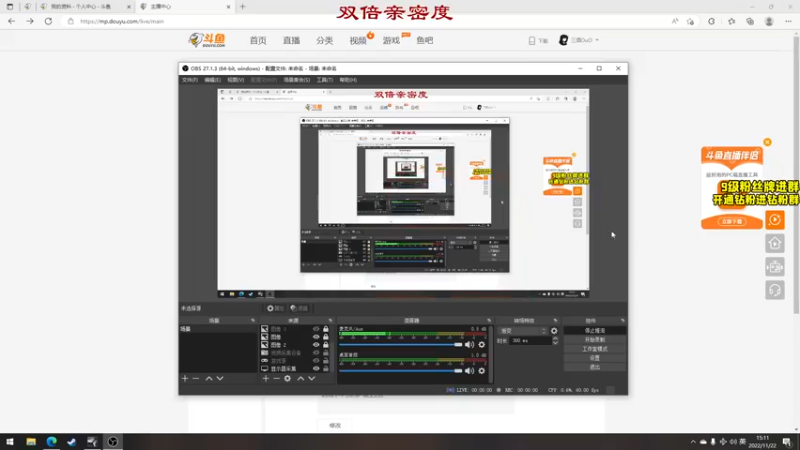Open browser favorites star icon
Viewport: 800px width, 450px height.
point(732,21)
